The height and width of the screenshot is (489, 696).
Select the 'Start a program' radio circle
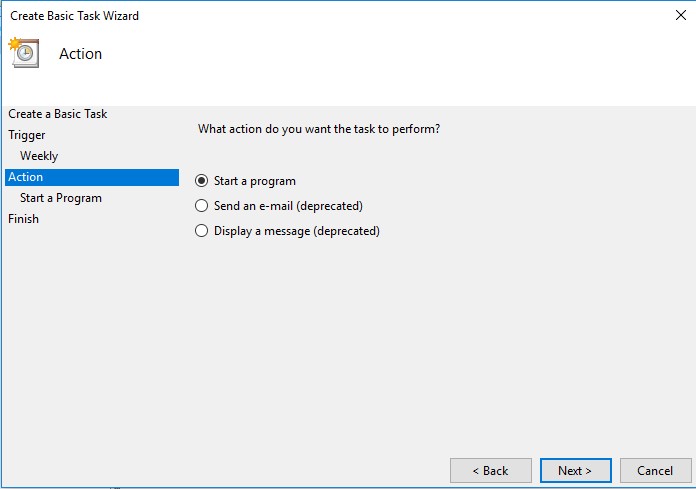[x=202, y=181]
